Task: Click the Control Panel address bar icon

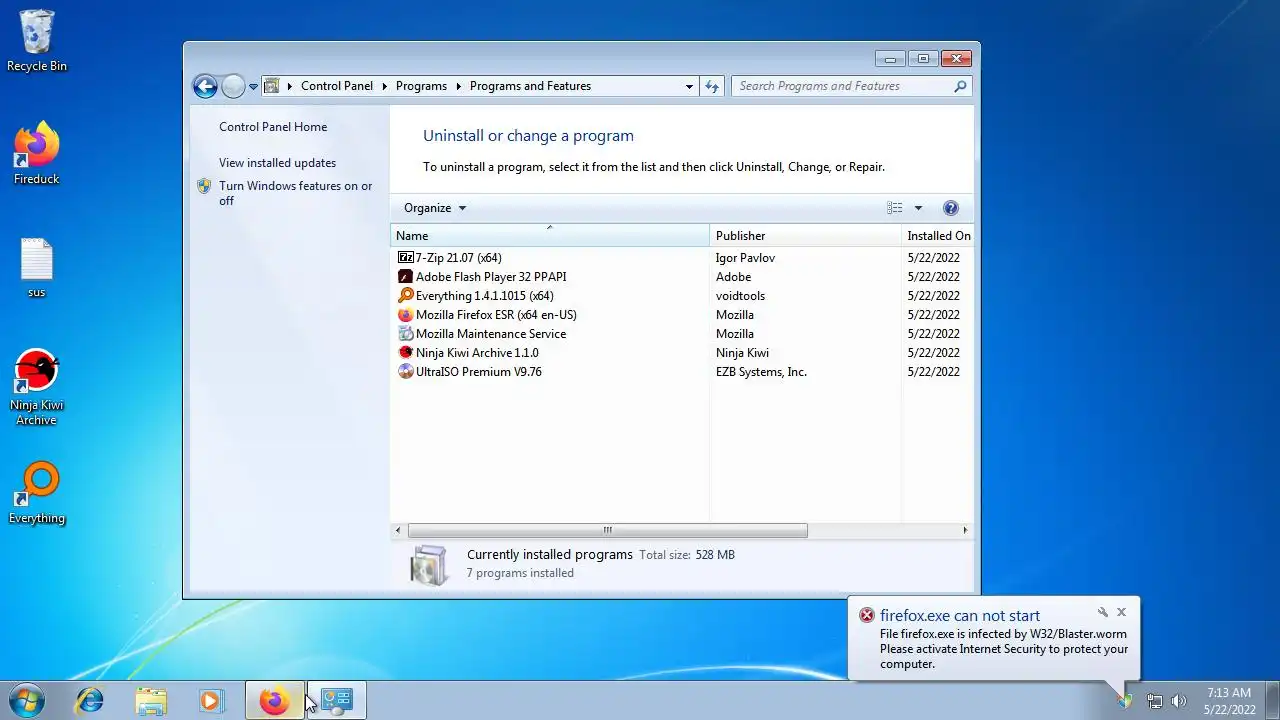Action: (271, 86)
